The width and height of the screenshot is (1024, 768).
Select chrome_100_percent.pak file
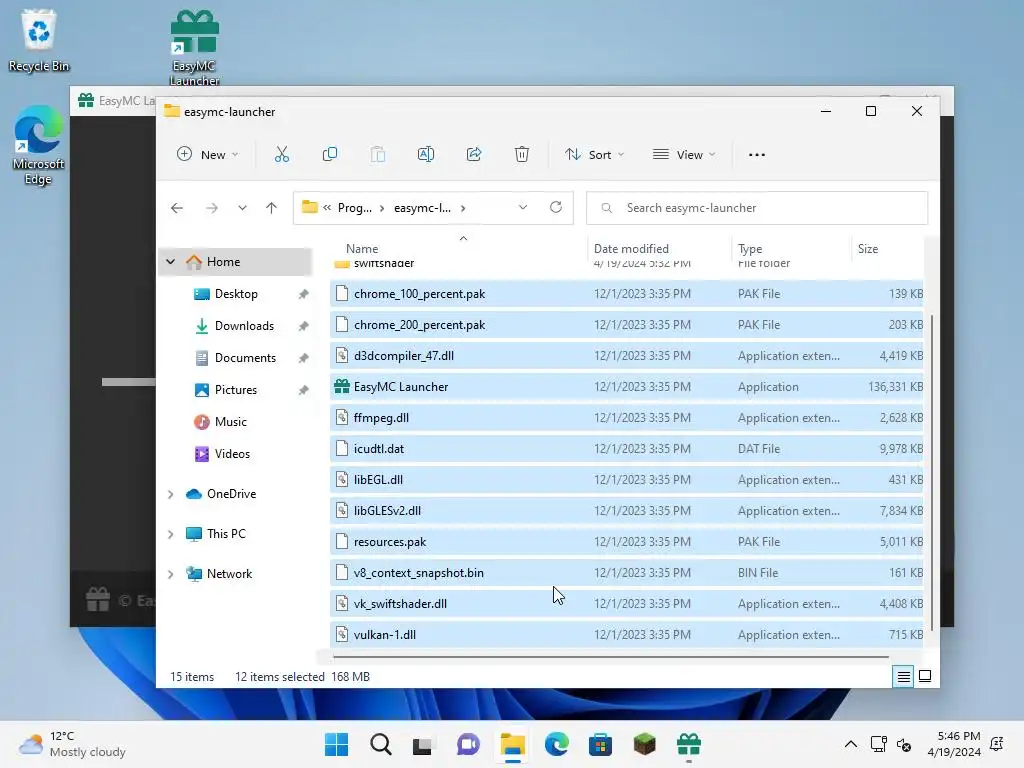(626, 294)
